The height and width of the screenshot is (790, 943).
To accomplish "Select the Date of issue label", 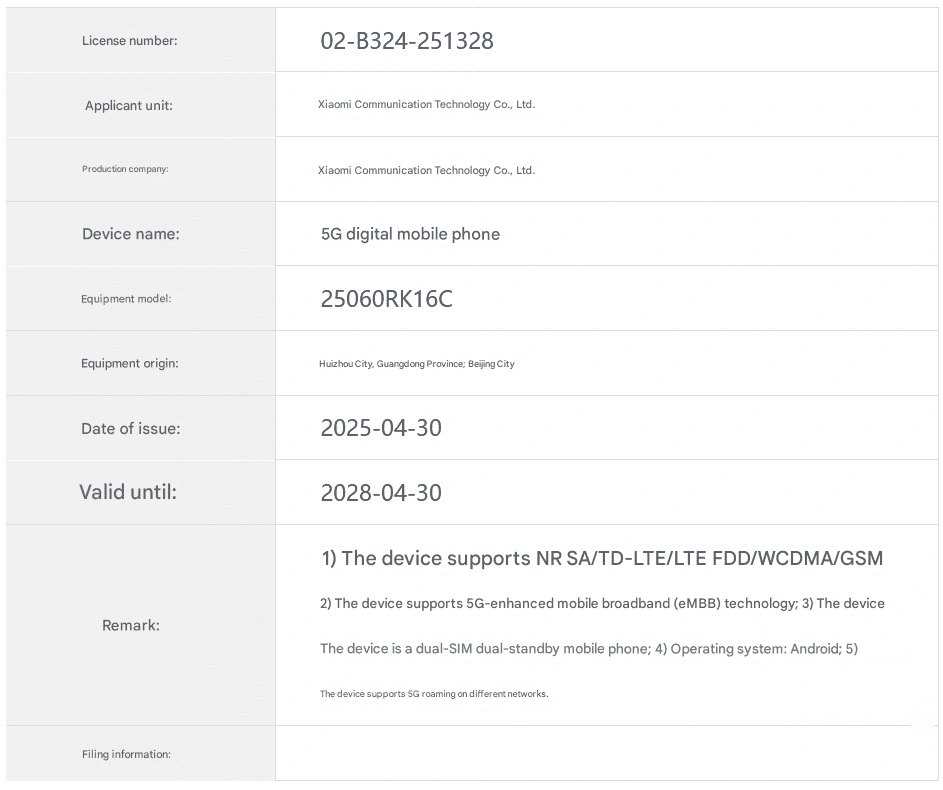I will coord(131,429).
